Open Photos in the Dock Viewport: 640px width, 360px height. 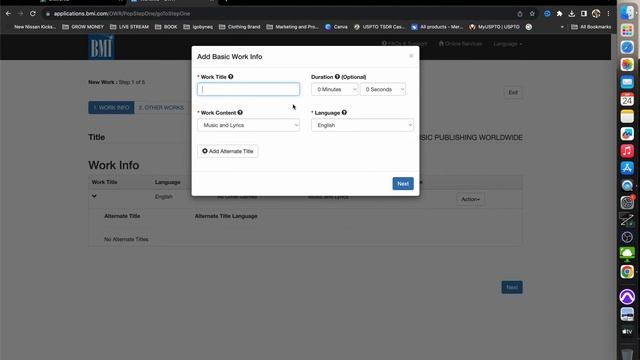[627, 64]
